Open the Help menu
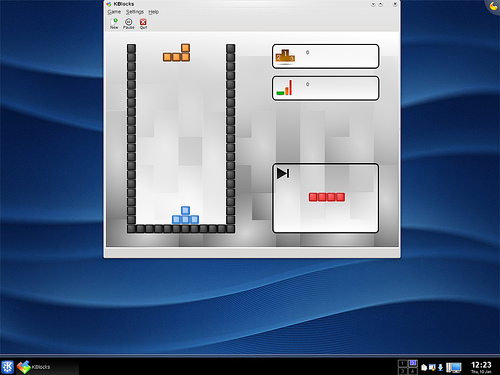Viewport: 500px width, 375px height. 154,12
